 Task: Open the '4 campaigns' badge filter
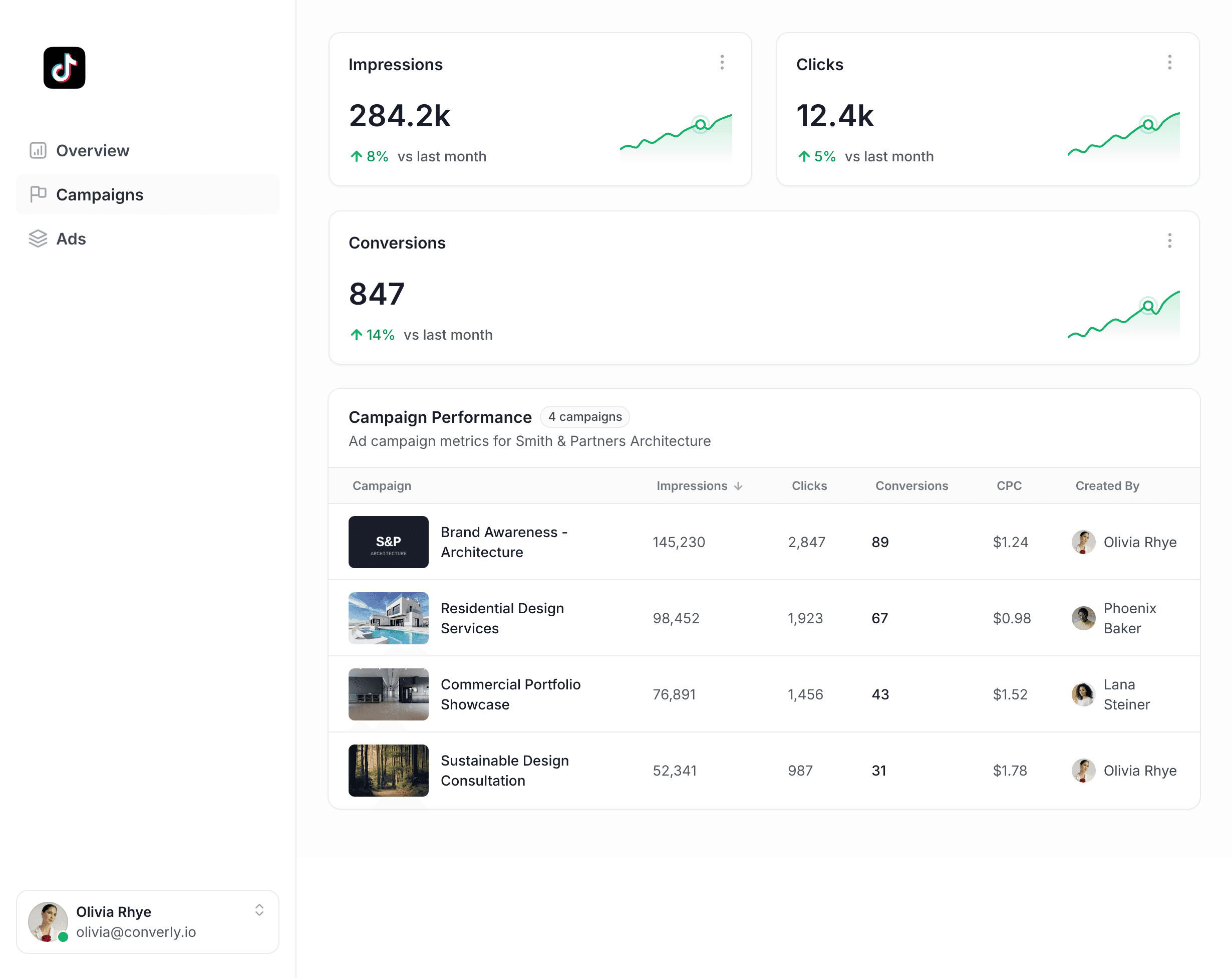click(584, 417)
